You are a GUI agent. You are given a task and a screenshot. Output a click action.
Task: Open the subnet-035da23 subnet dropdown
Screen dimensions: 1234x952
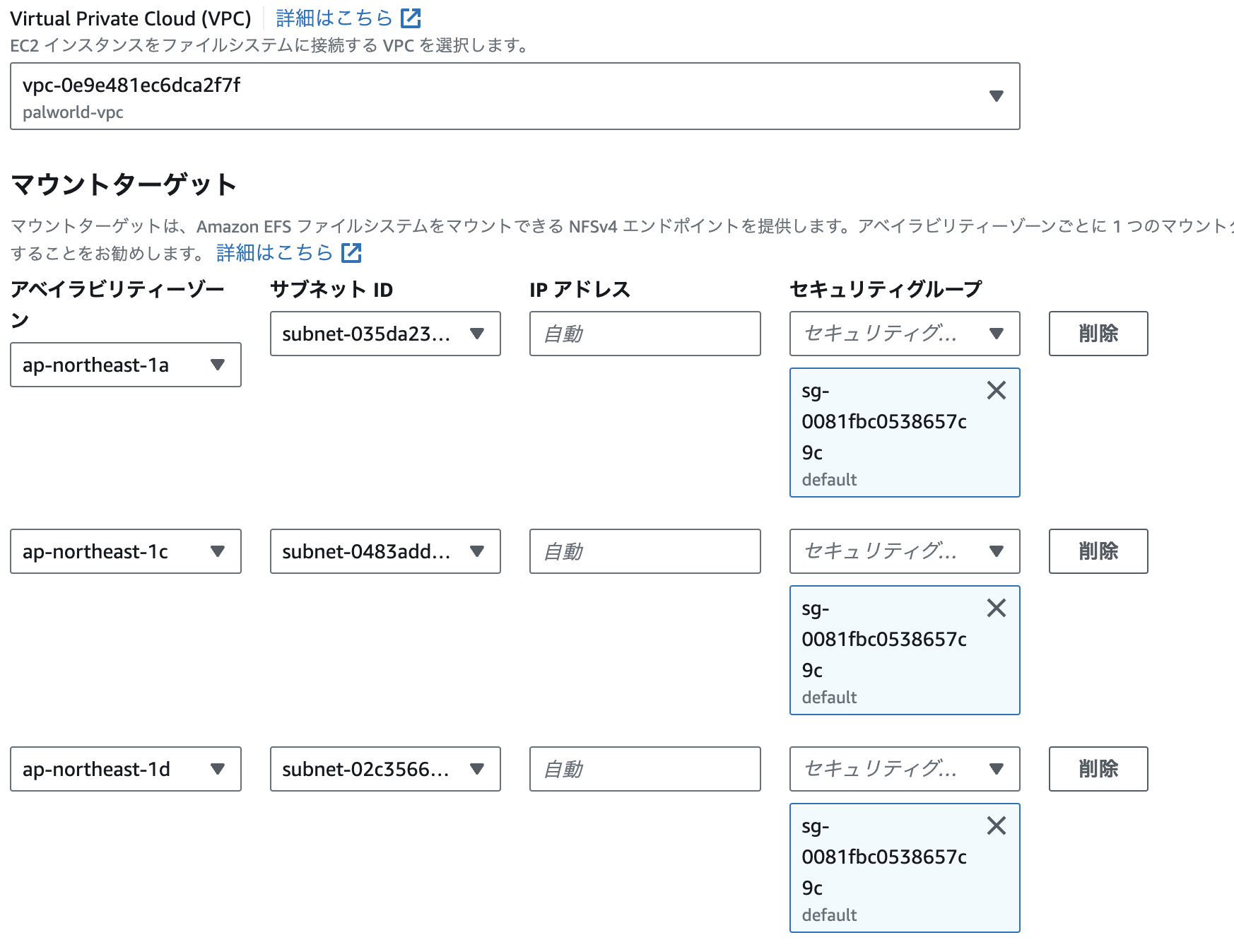tap(384, 334)
